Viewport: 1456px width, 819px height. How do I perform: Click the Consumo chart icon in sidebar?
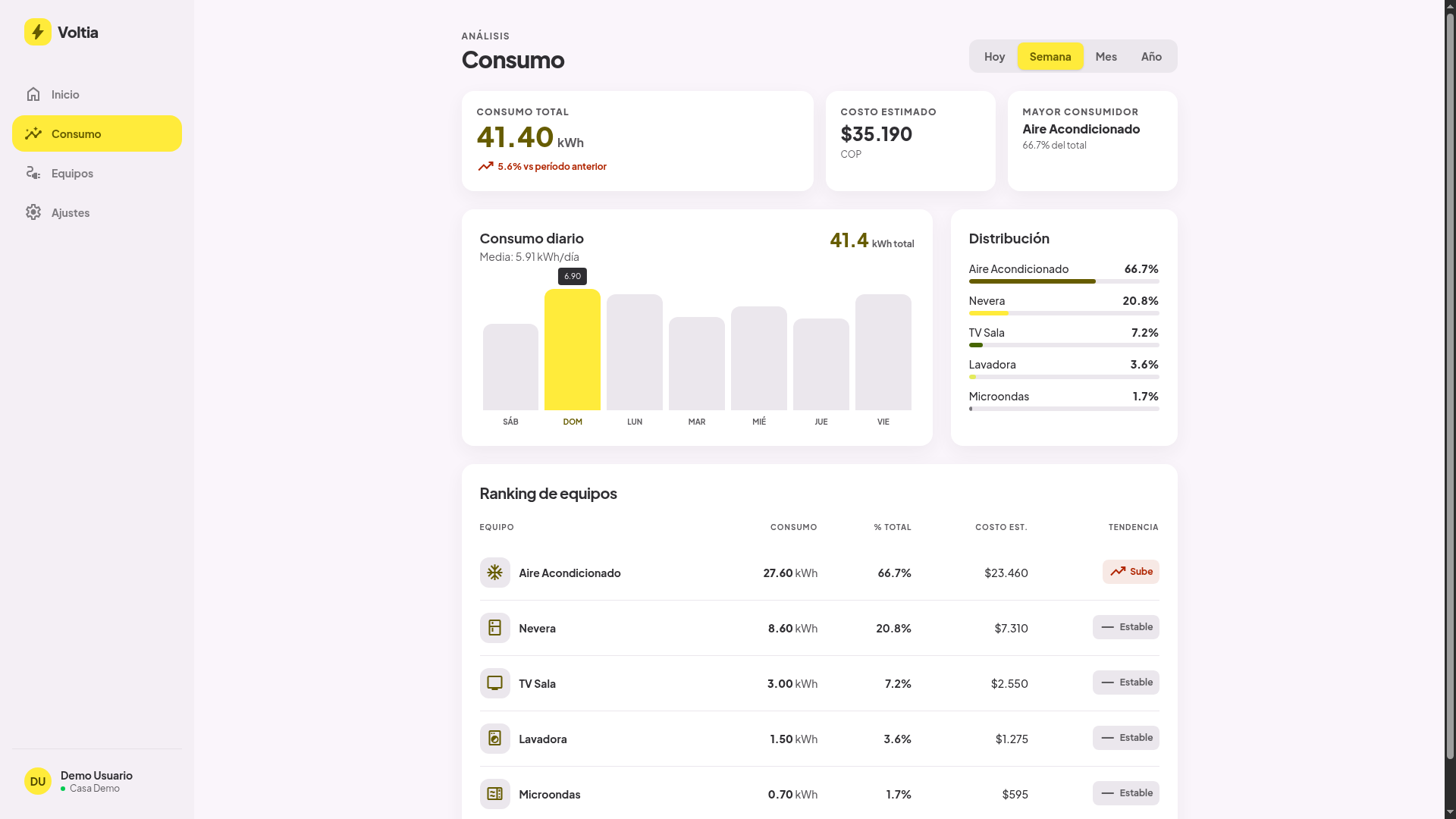point(33,133)
